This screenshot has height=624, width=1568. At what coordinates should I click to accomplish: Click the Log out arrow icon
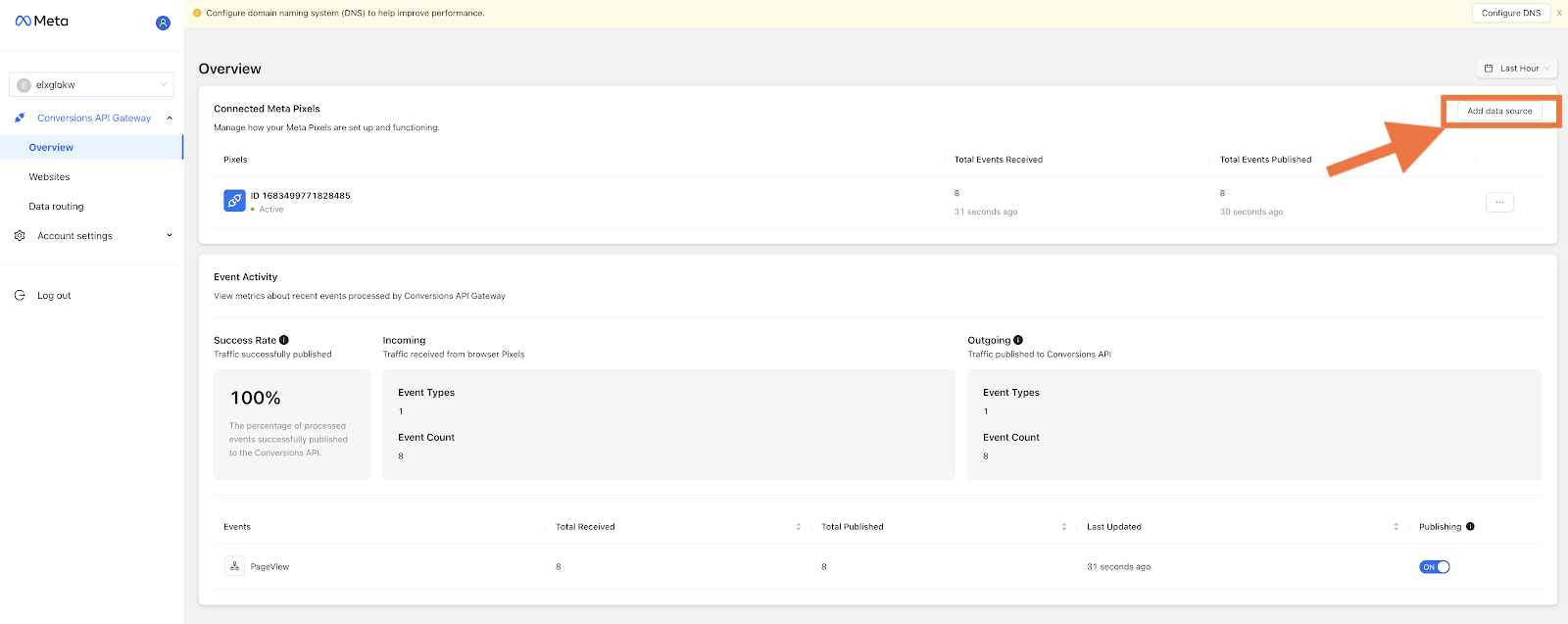tap(20, 295)
